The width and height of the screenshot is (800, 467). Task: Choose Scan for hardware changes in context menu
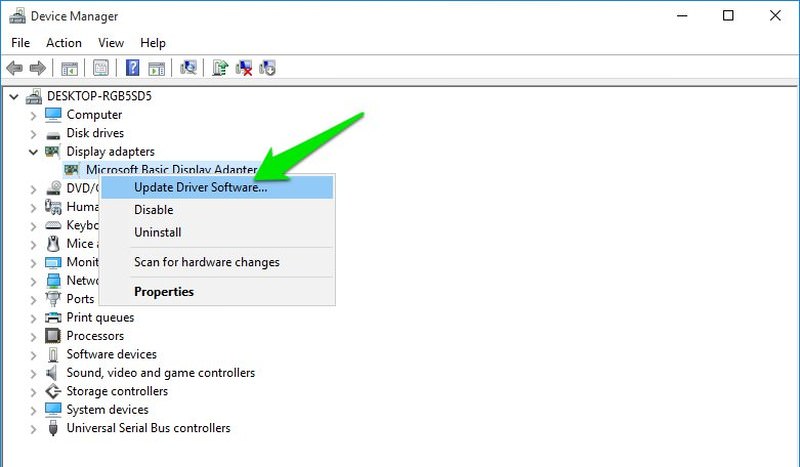point(217,262)
